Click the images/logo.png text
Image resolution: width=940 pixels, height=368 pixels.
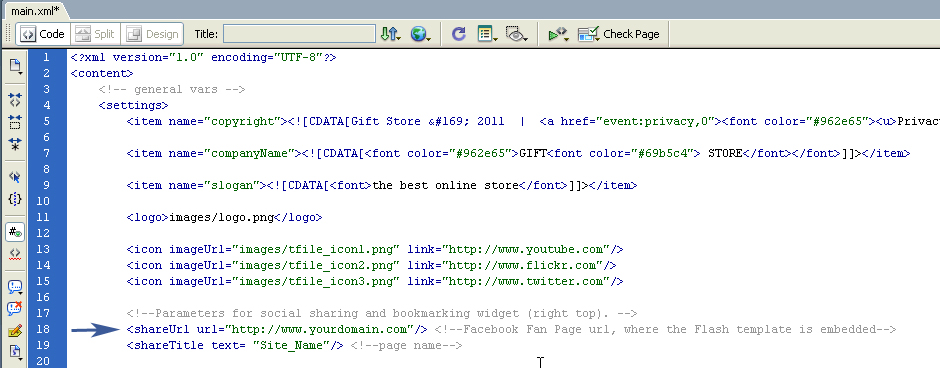(221, 218)
